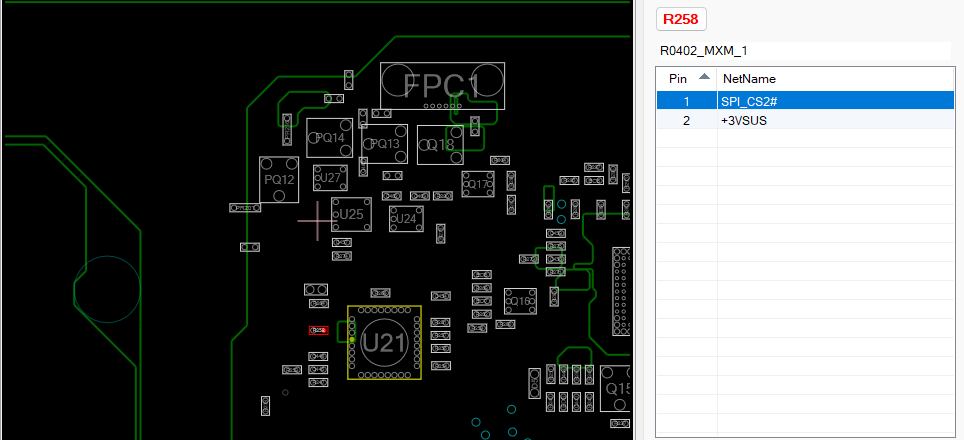Select the FPC1 connector on the board

click(x=443, y=86)
